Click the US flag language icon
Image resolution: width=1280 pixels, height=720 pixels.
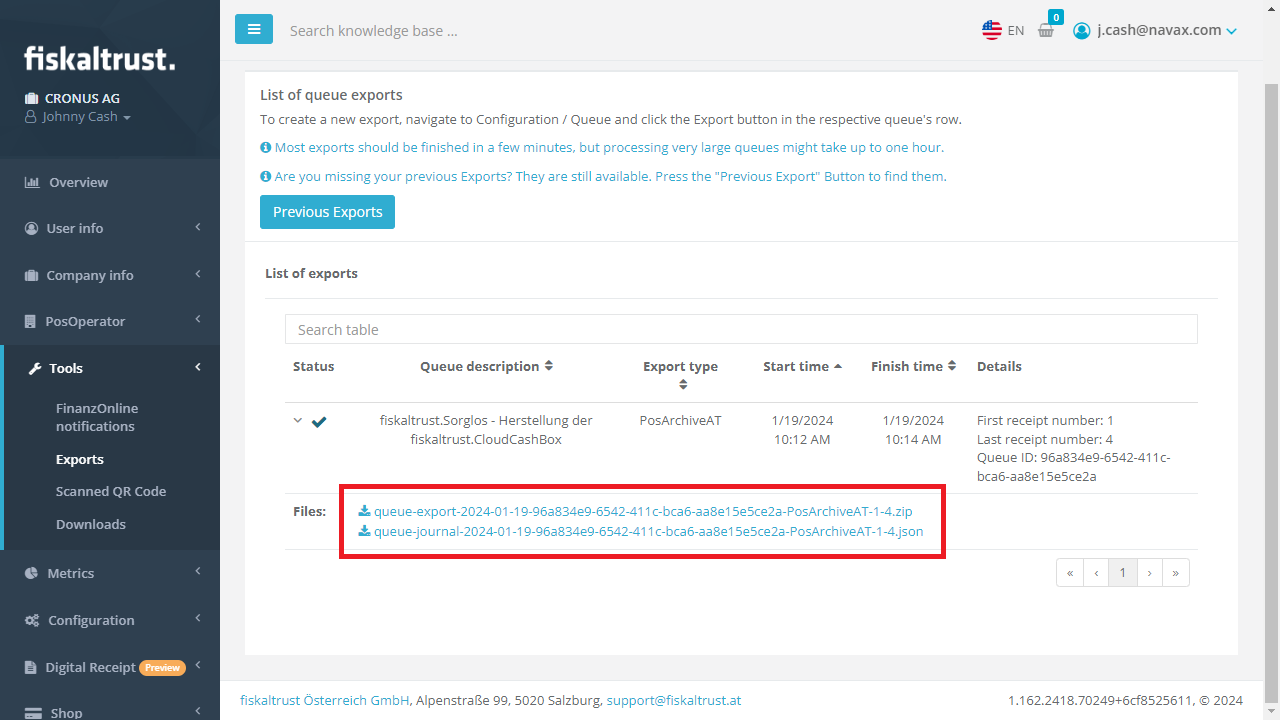click(x=992, y=30)
